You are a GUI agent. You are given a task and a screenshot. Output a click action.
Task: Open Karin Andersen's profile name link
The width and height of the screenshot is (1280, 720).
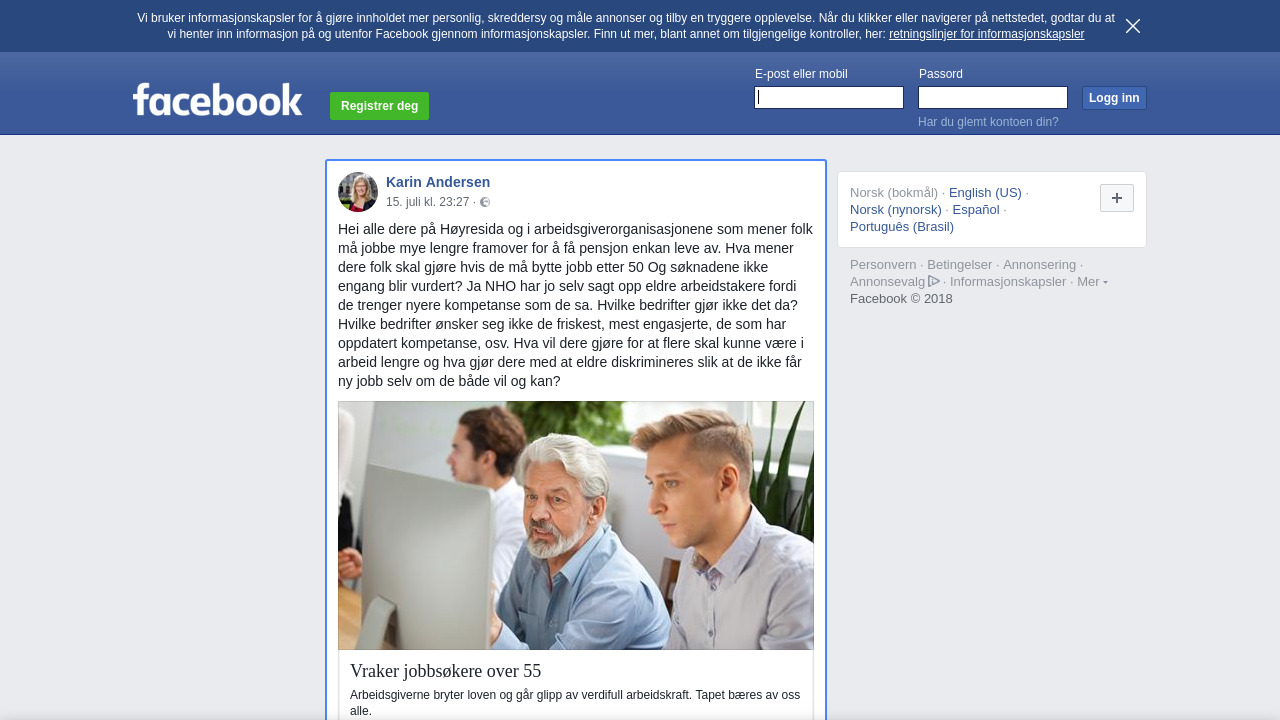coord(438,182)
